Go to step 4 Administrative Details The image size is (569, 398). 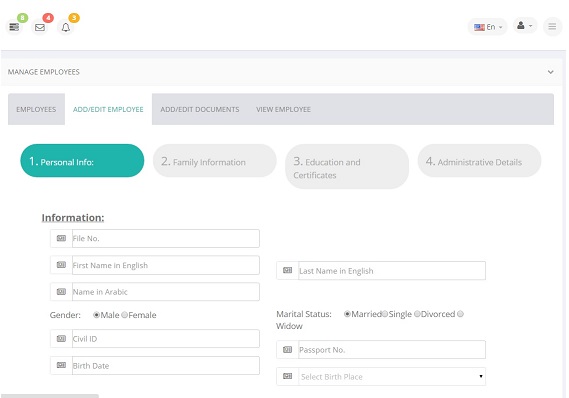pyautogui.click(x=479, y=161)
